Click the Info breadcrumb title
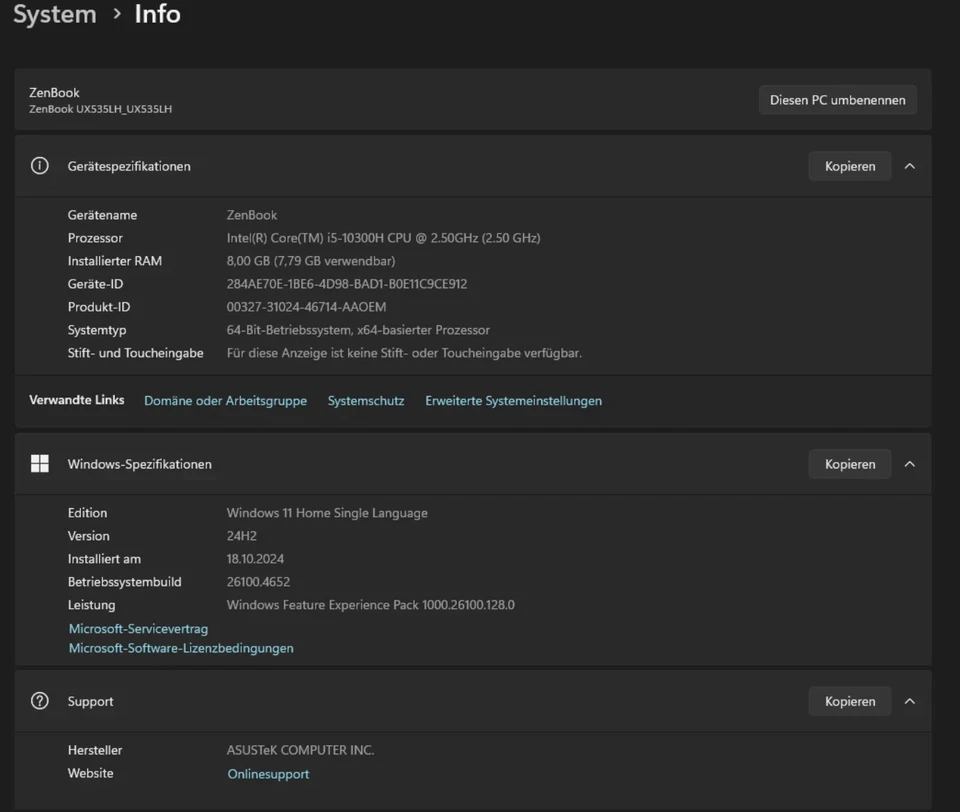This screenshot has height=812, width=960. point(158,15)
